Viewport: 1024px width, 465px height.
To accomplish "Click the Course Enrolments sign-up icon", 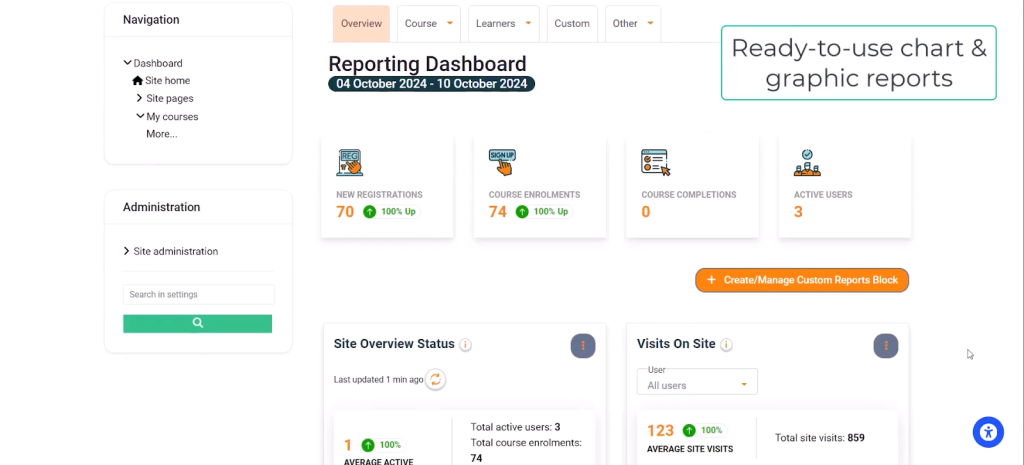I will [x=502, y=163].
